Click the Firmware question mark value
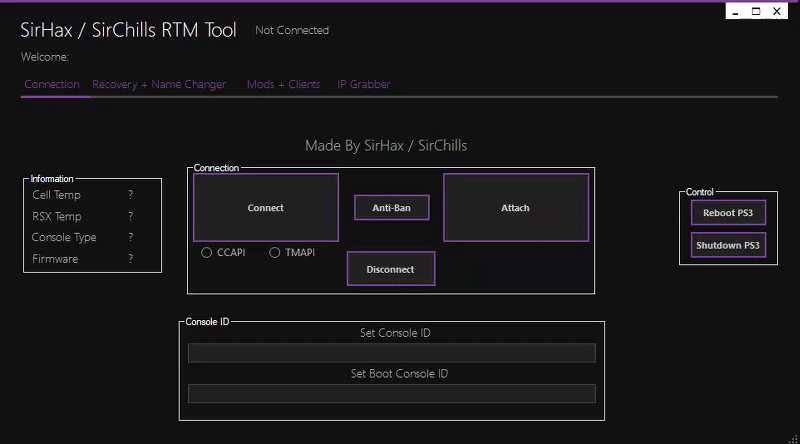The height and width of the screenshot is (444, 800). point(131,259)
